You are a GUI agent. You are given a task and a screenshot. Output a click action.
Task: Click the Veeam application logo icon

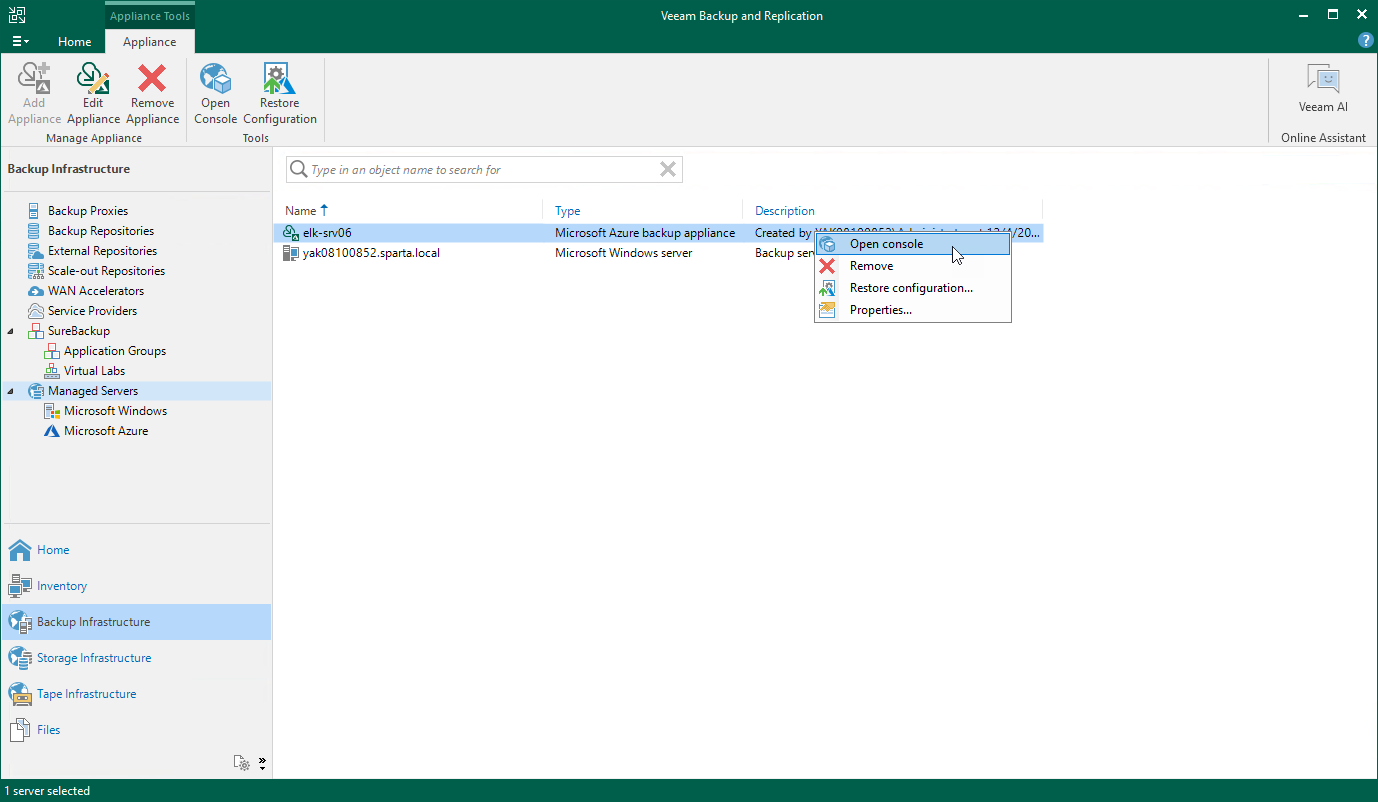point(17,15)
